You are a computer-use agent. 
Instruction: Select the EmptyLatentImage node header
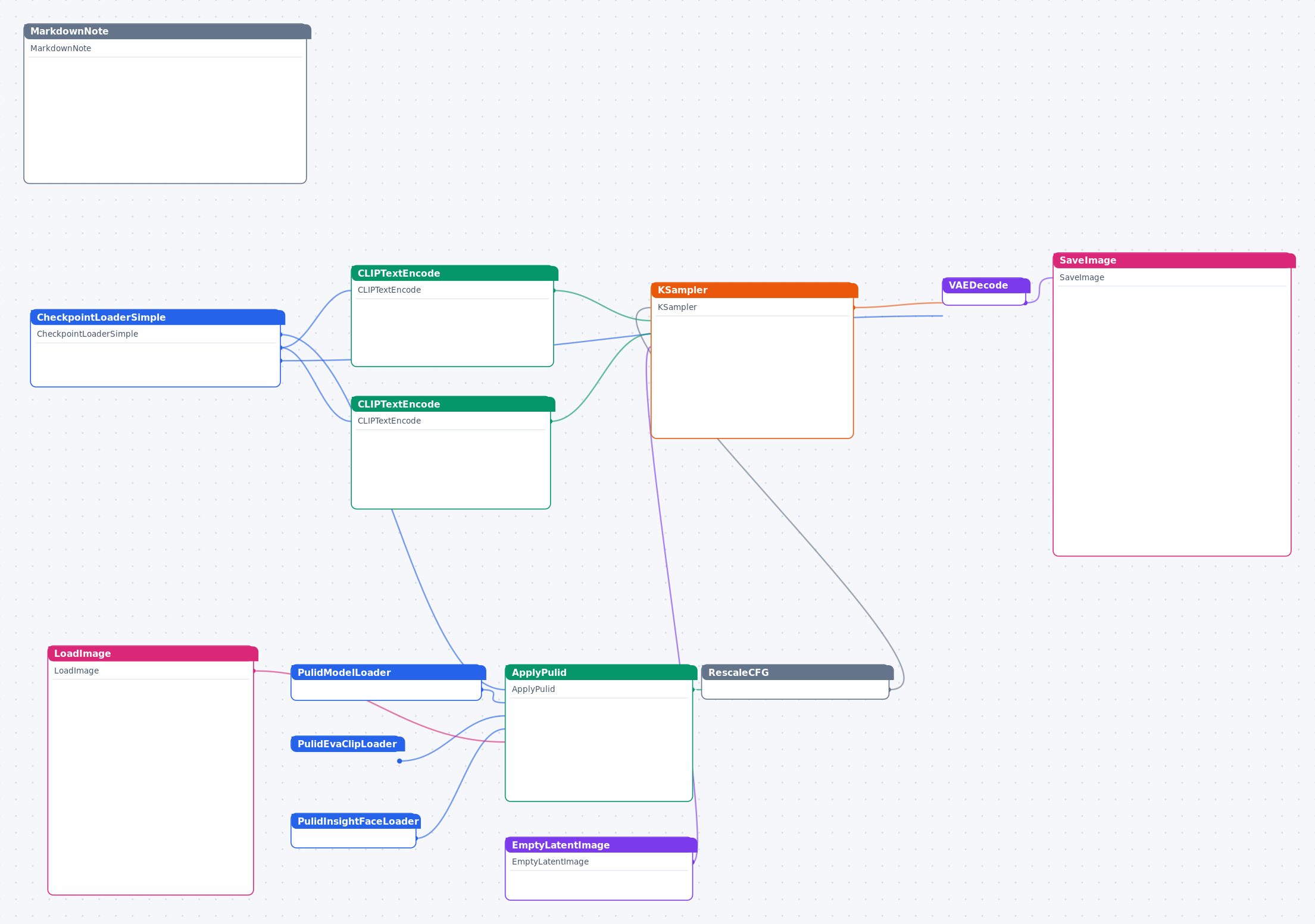point(601,845)
